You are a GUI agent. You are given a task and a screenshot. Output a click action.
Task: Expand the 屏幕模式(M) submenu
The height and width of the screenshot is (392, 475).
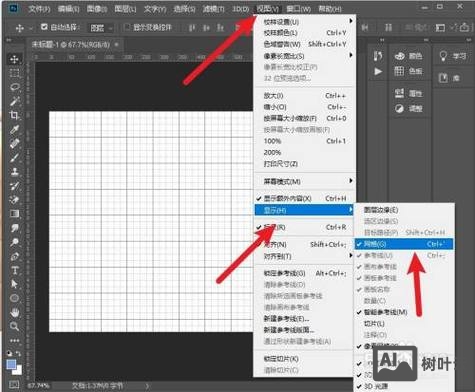[304, 182]
